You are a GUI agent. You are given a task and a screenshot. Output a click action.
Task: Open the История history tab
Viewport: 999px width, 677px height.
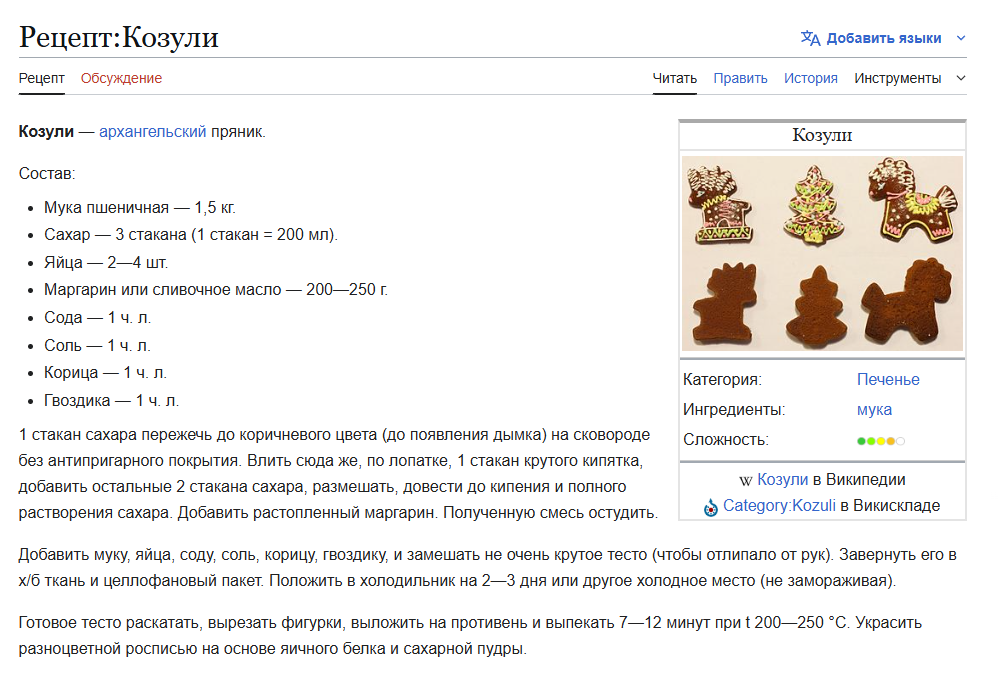(810, 78)
